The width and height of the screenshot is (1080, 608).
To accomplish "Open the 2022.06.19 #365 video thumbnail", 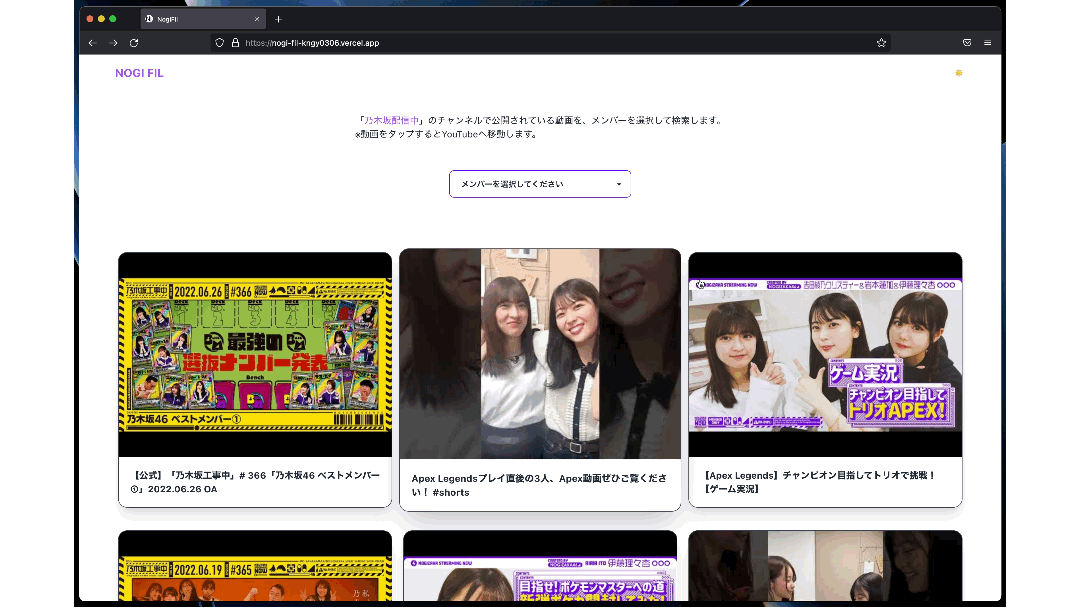I will point(255,566).
